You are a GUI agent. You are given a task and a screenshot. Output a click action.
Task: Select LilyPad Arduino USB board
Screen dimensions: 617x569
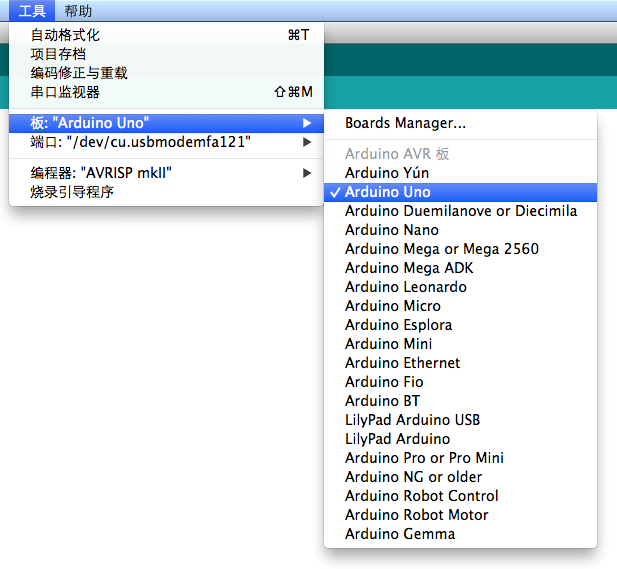tap(412, 420)
